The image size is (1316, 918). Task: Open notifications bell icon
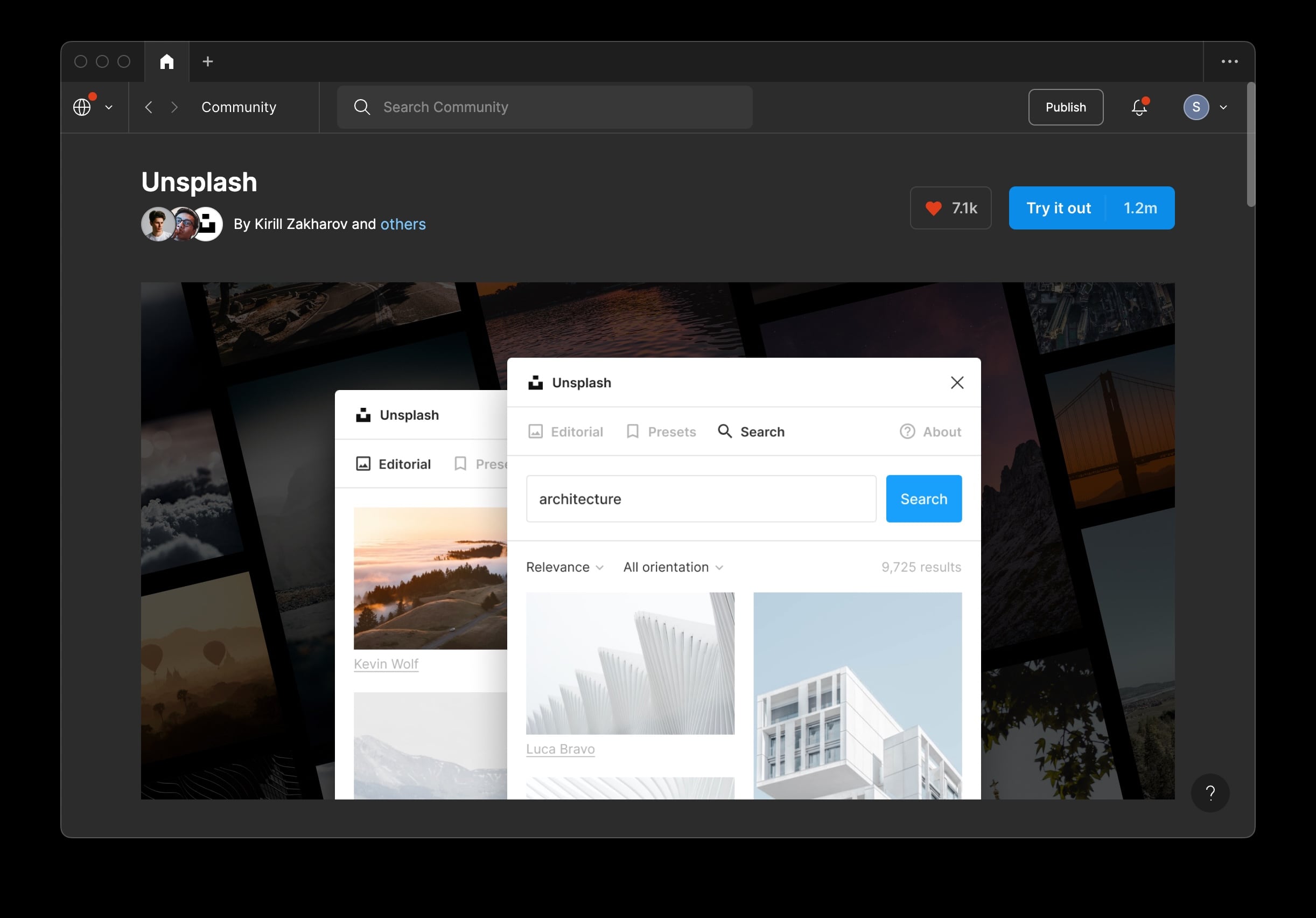(x=1139, y=107)
